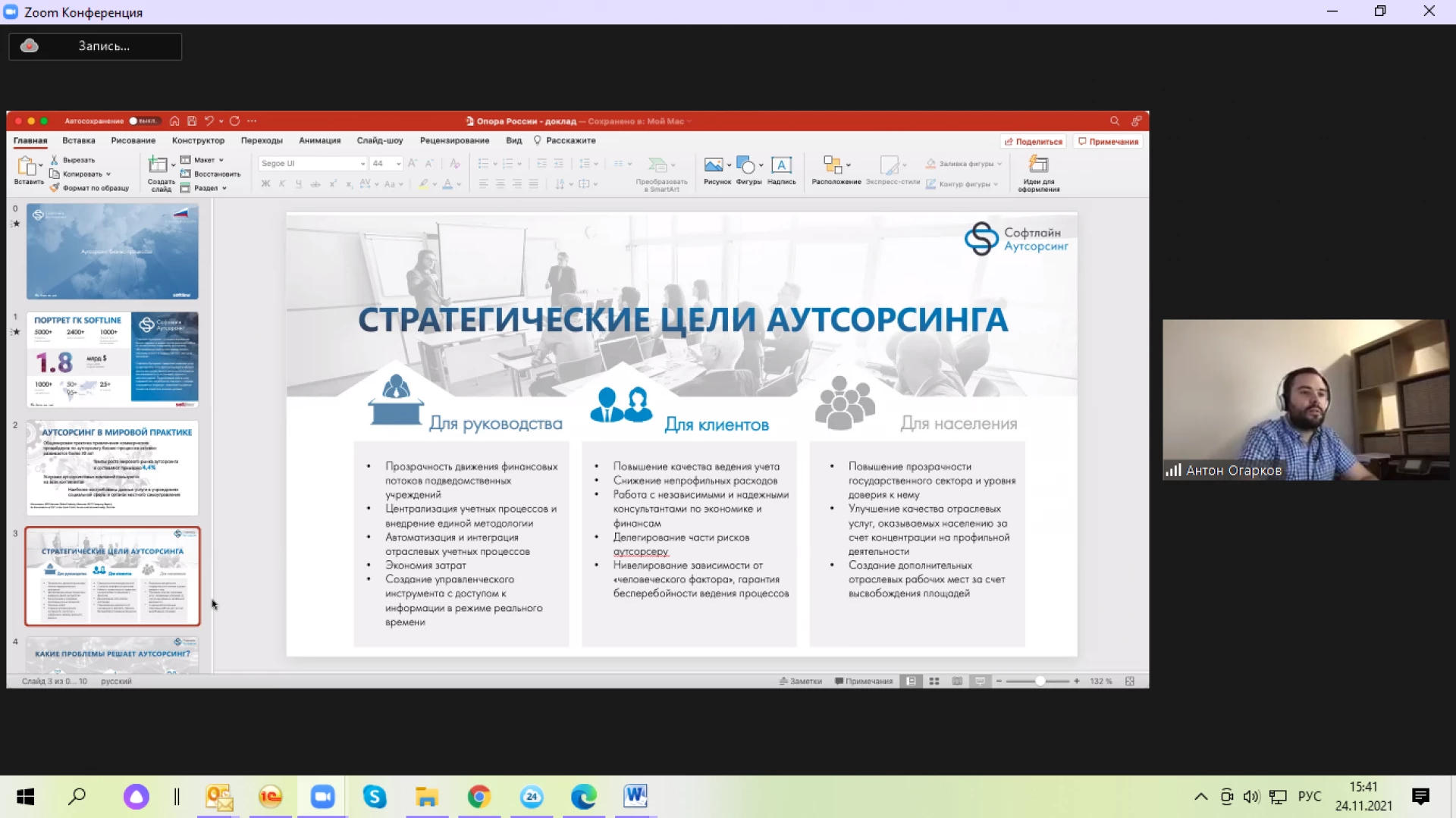The height and width of the screenshot is (818, 1456).
Task: Switch to slide sorter grid view icon
Action: pyautogui.click(x=934, y=681)
